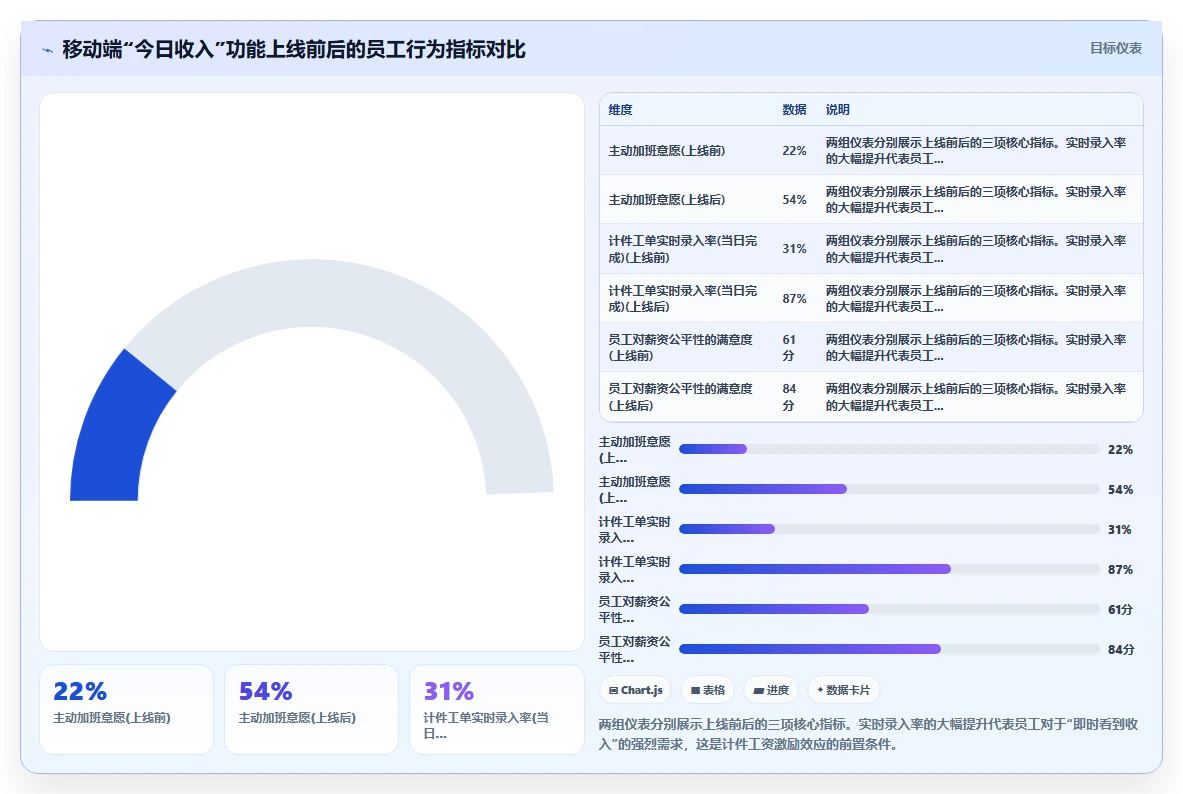The image size is (1183, 794).
Task: Select the 主动加班意愿(上线前) table row
Action: [x=871, y=151]
